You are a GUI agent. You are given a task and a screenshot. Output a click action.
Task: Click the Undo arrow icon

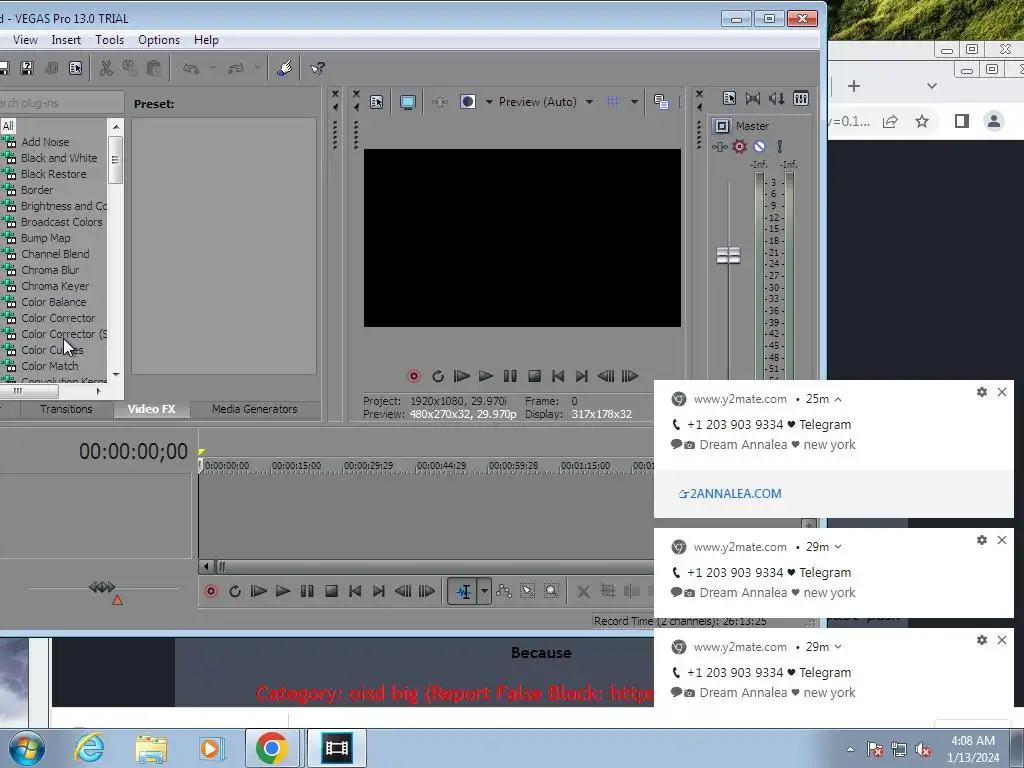point(191,68)
